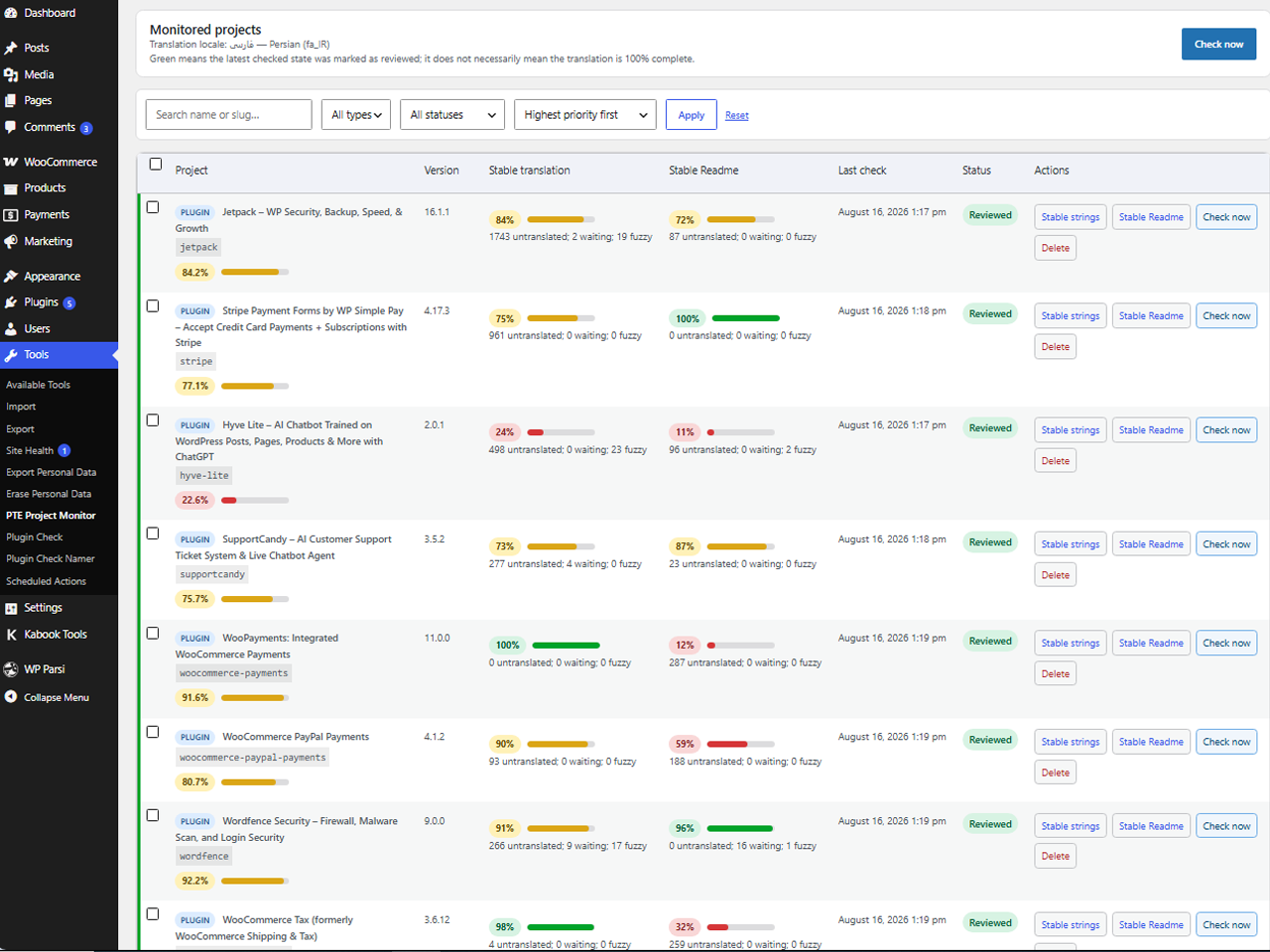Click the Last check column header
The image size is (1270, 952).
(x=862, y=171)
